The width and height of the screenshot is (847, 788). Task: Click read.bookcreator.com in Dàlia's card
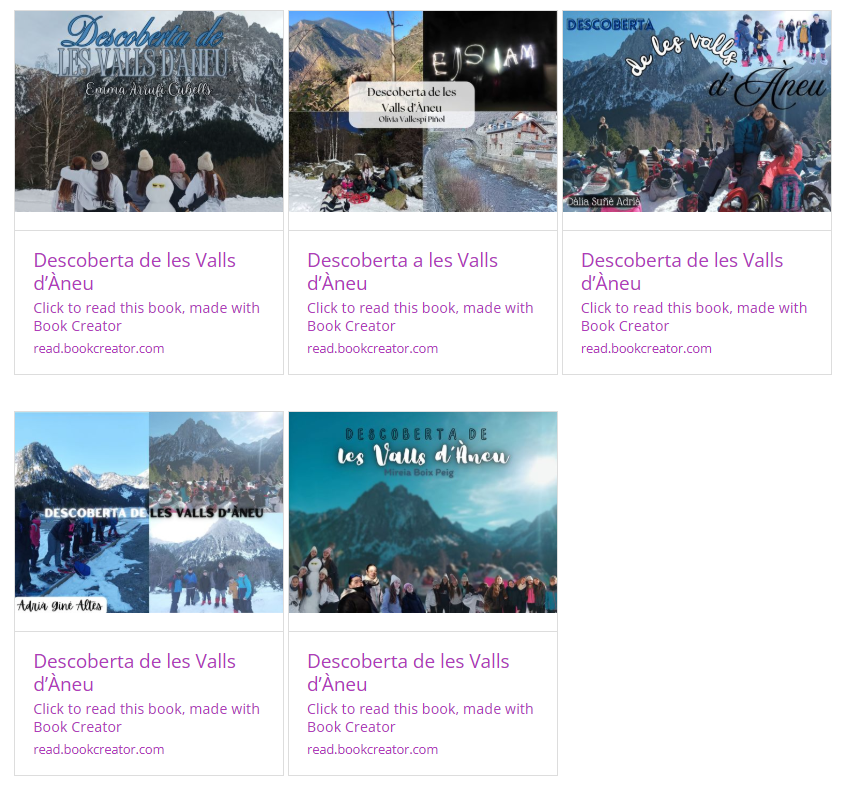(647, 349)
